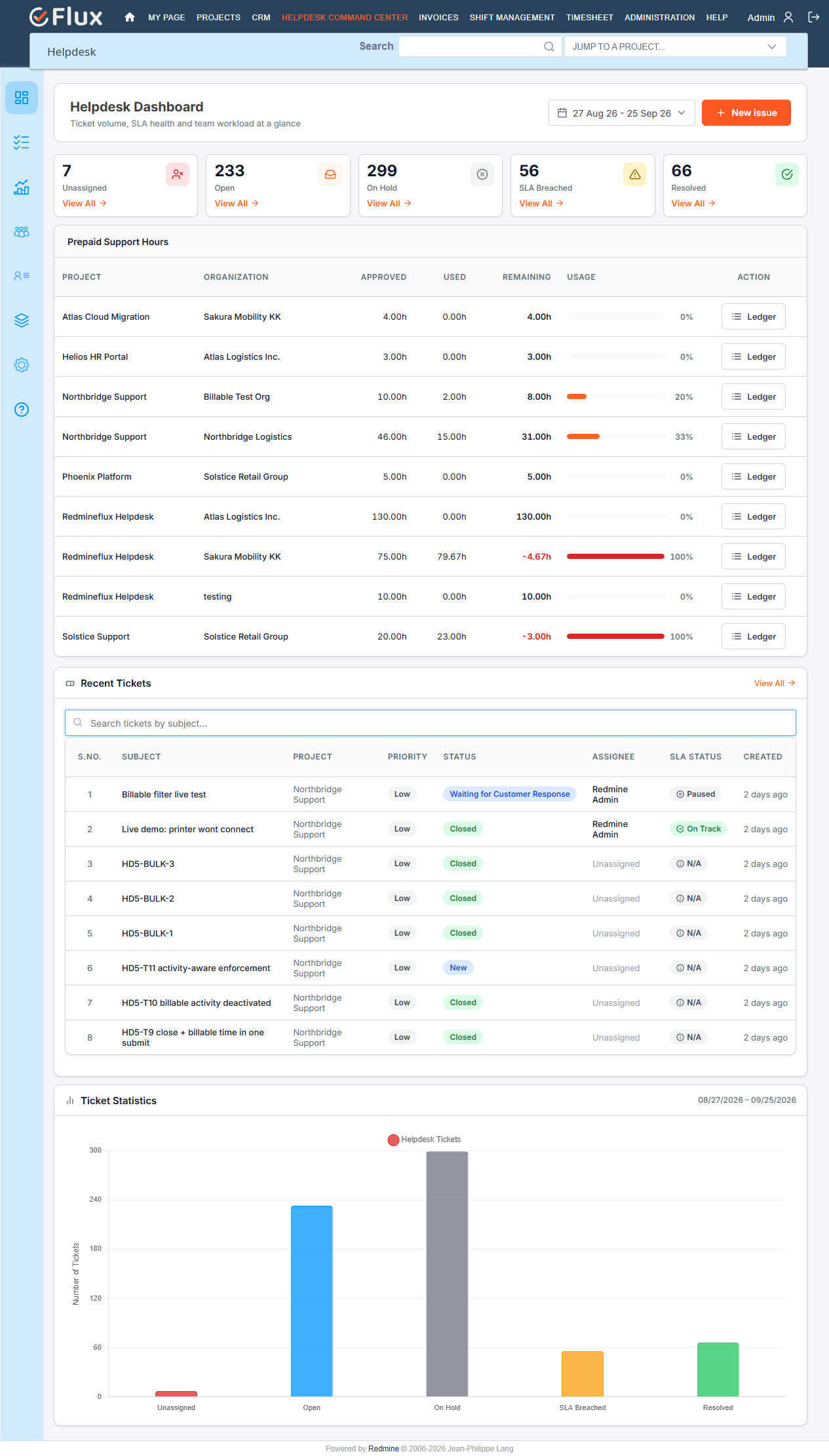829x1456 pixels.
Task: Open ticket Live demo: printer wont connect
Action: [187, 829]
